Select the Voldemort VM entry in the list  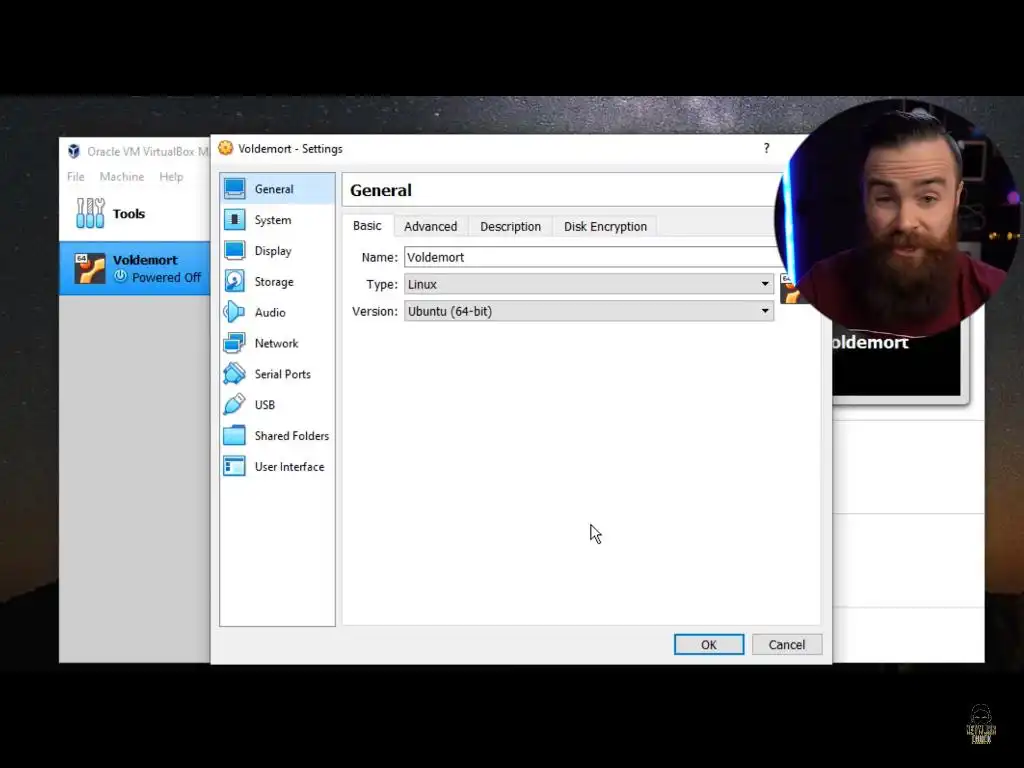135,268
